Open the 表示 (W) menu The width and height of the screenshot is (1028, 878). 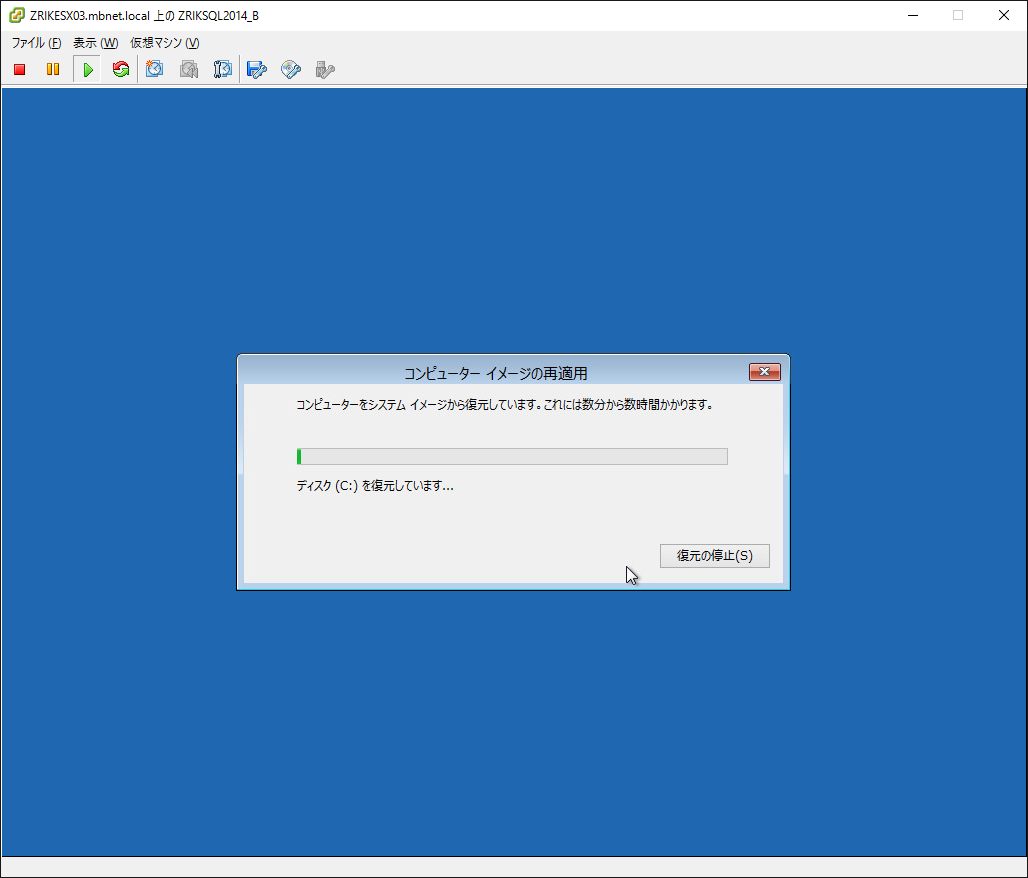95,43
